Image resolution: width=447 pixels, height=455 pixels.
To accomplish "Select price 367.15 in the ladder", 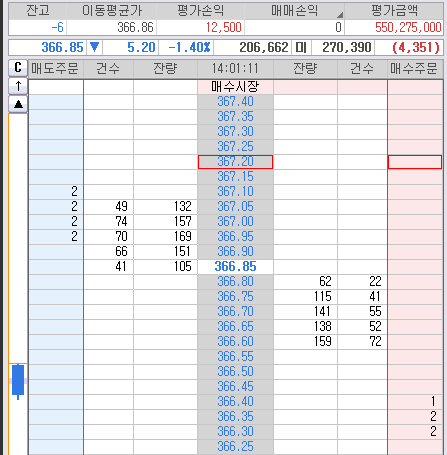I will pyautogui.click(x=235, y=176).
